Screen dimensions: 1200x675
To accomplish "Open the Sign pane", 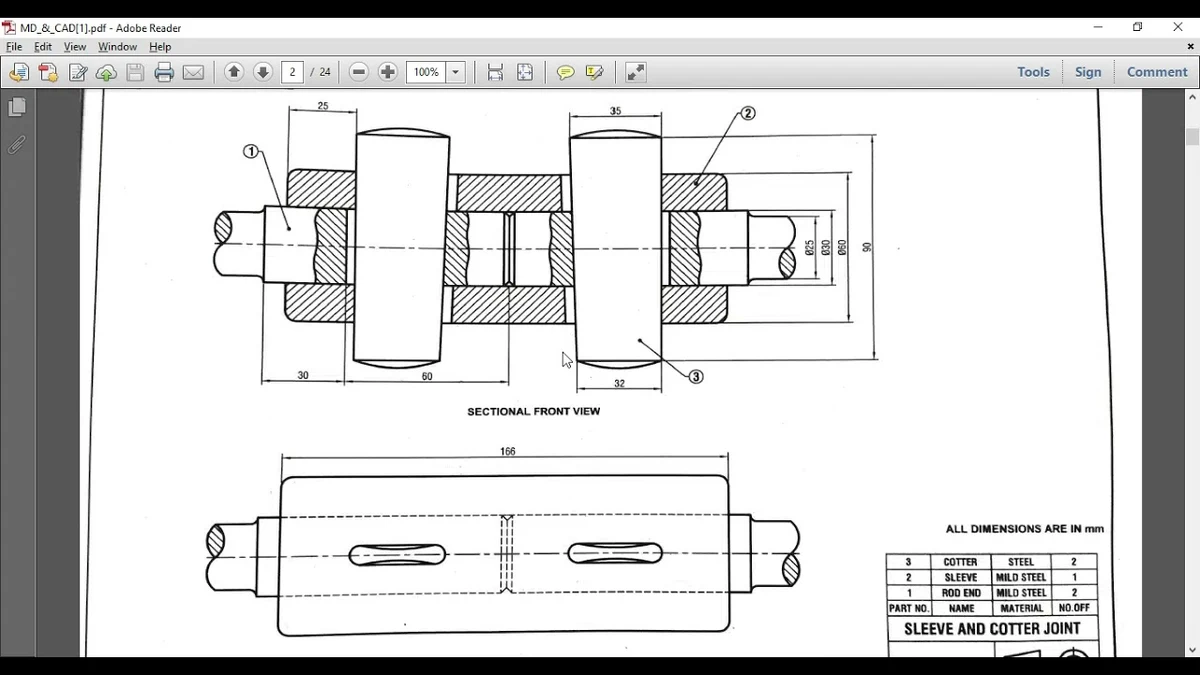I will [x=1088, y=72].
